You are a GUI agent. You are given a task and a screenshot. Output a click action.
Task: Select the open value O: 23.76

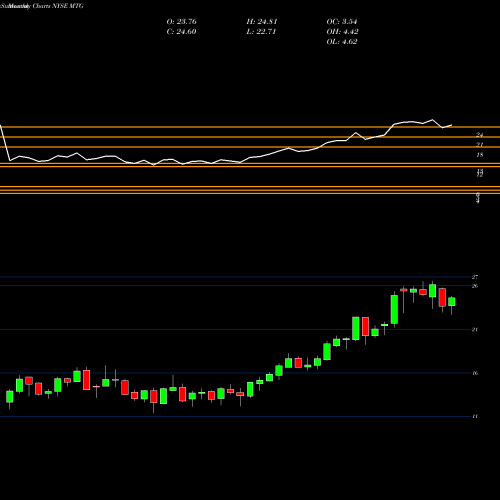tap(181, 22)
